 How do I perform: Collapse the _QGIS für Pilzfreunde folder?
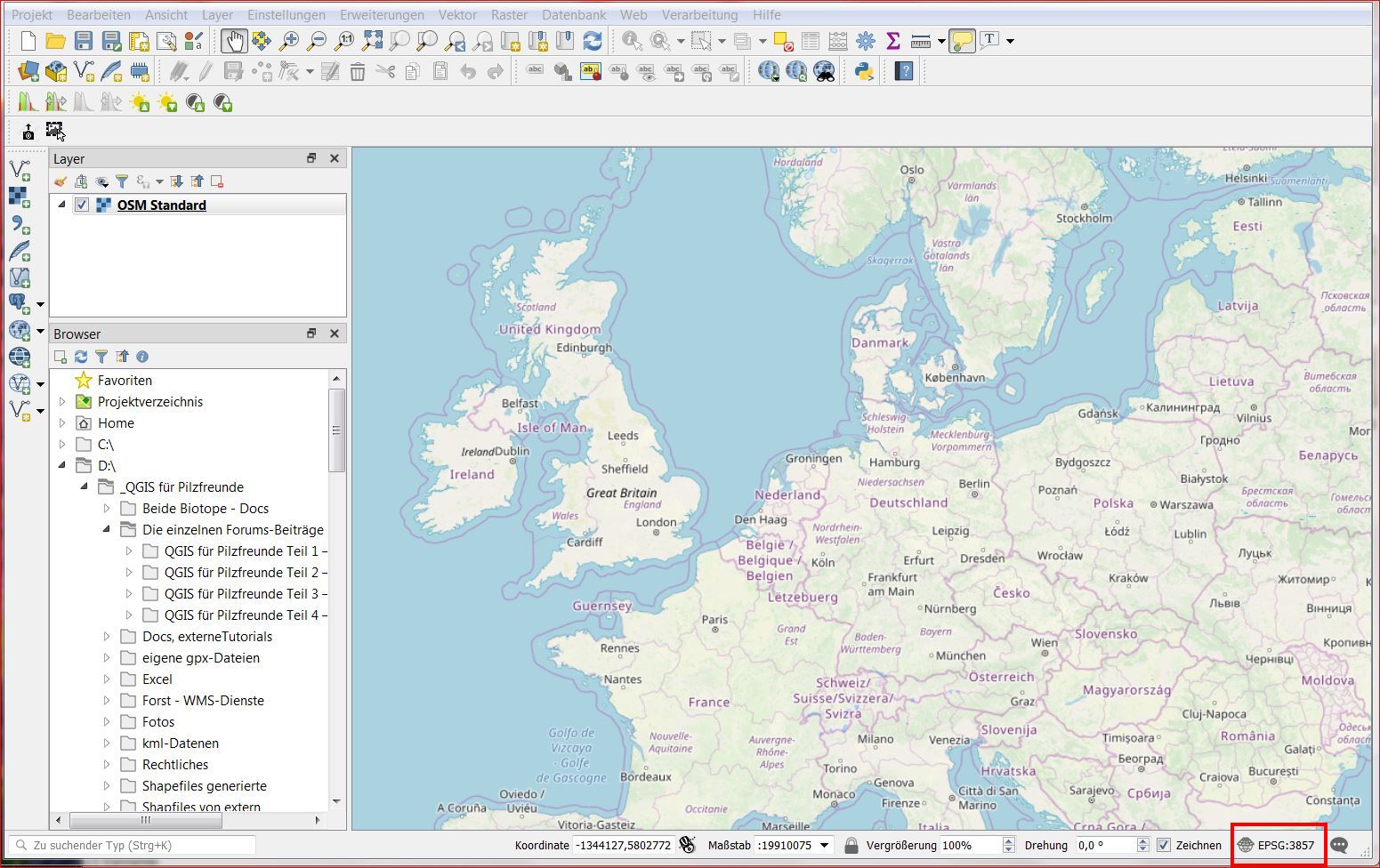(85, 487)
